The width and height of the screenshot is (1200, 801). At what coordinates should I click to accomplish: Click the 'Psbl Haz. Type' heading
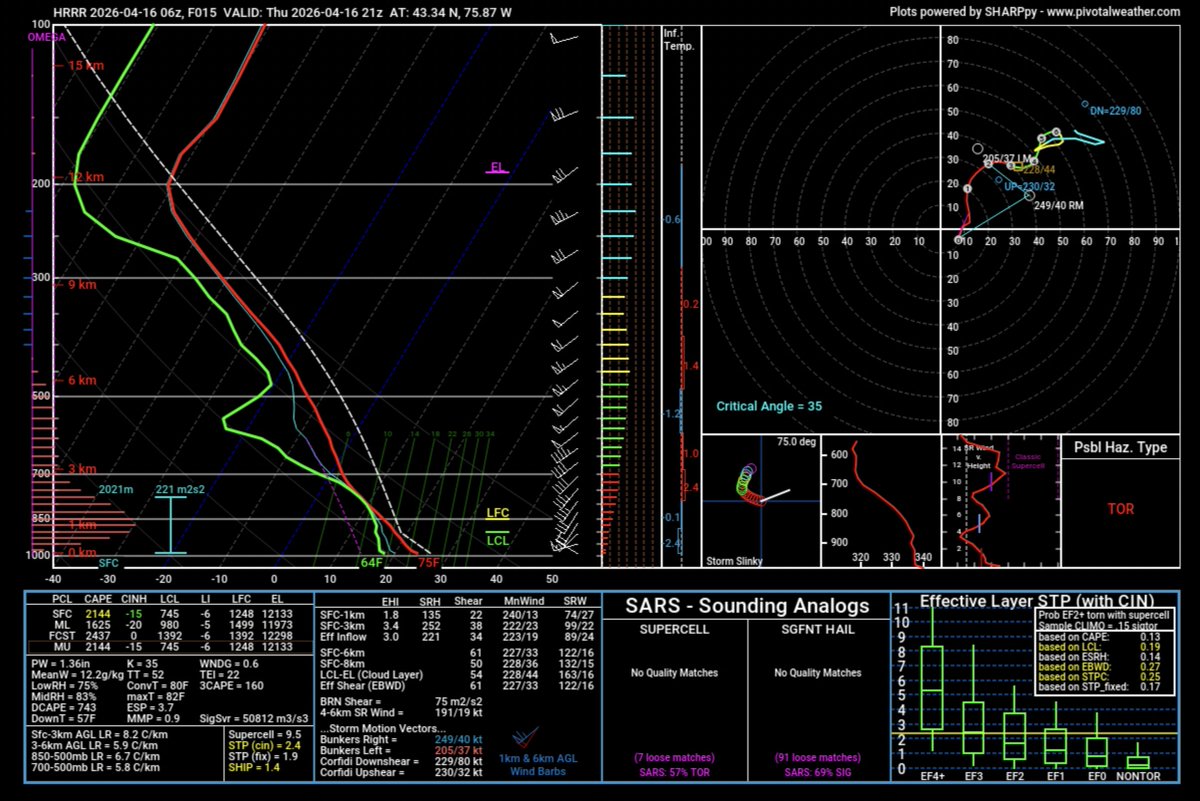click(1119, 448)
